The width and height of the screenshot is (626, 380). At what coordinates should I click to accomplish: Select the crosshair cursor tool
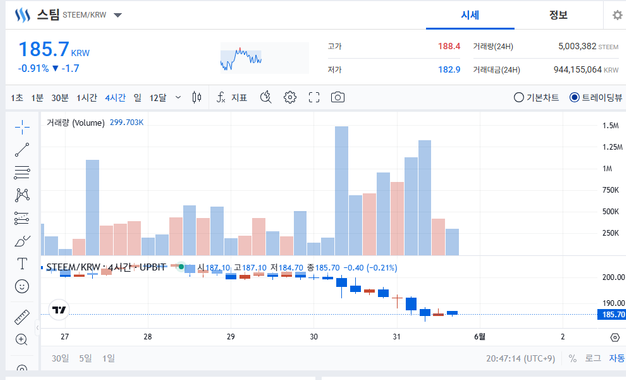coord(22,127)
